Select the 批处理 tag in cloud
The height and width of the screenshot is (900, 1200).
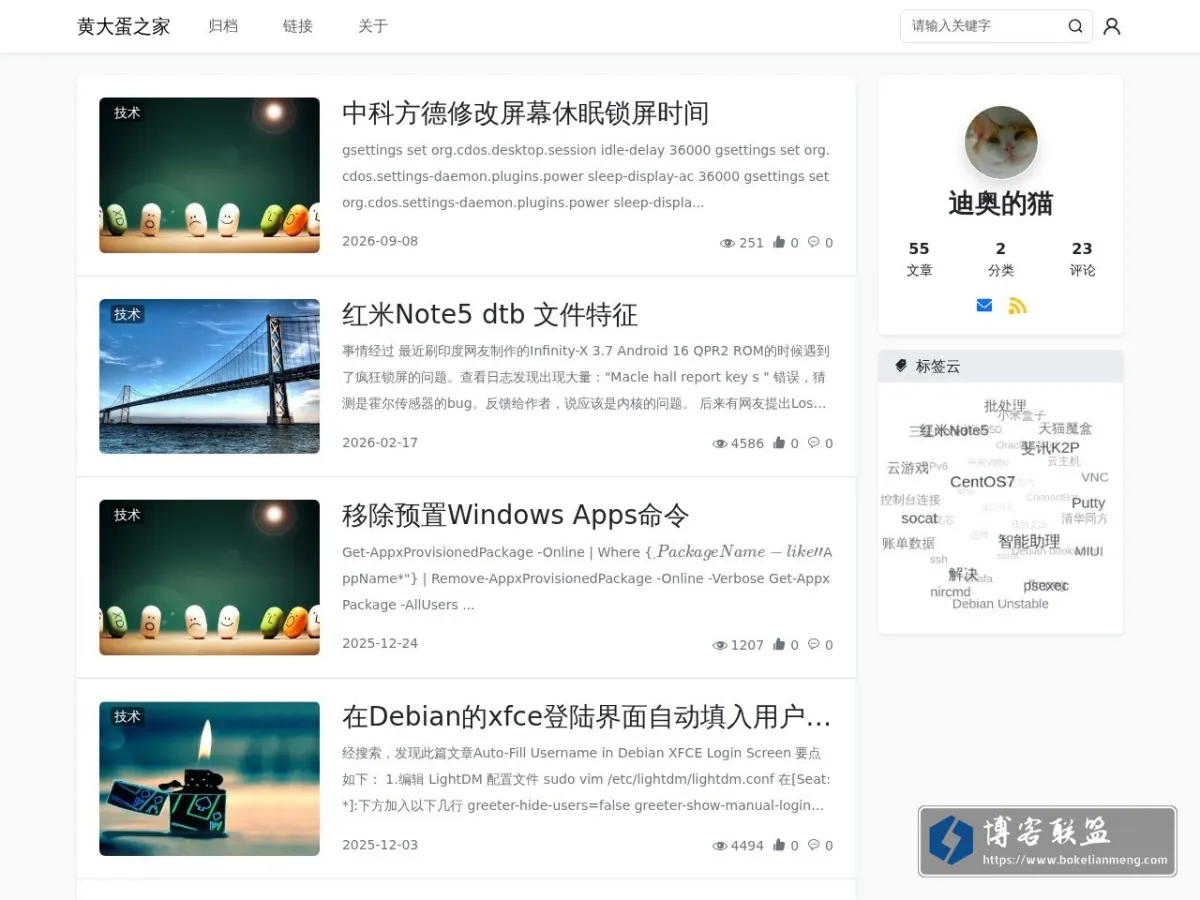pos(1005,406)
